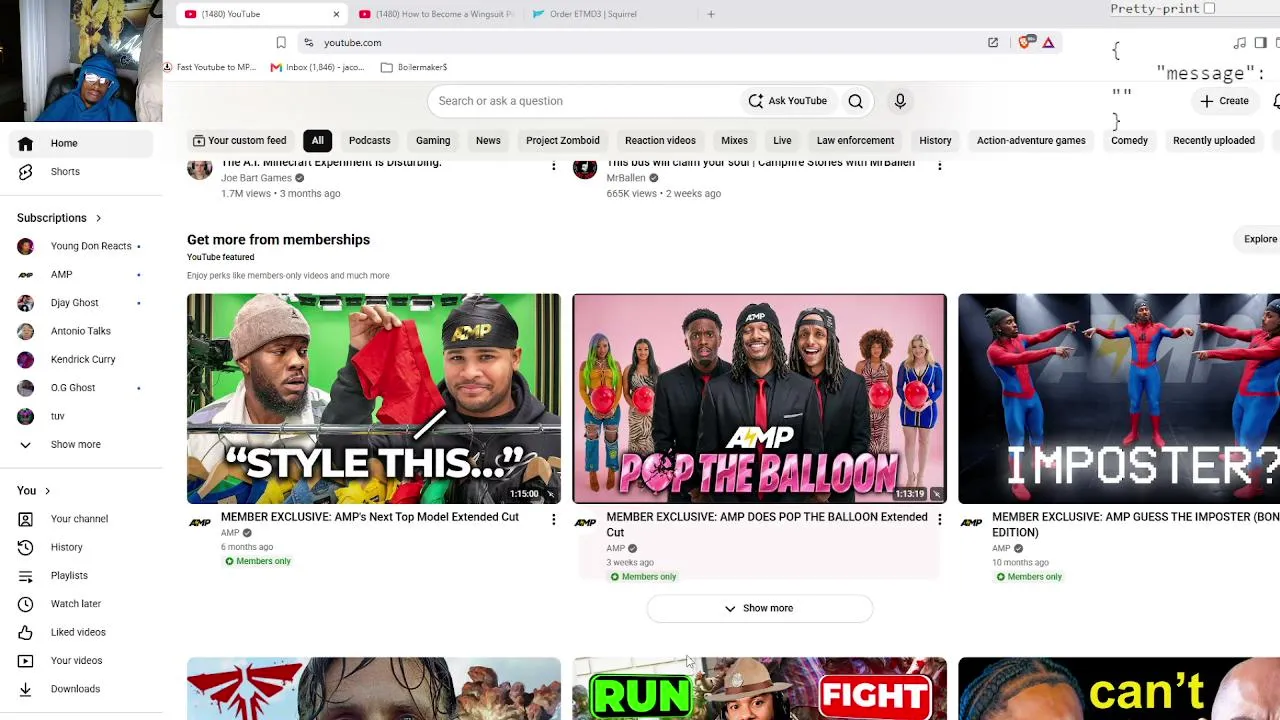Click the youtube.com address bar URL
Screen dimensions: 1280x720
click(x=353, y=43)
